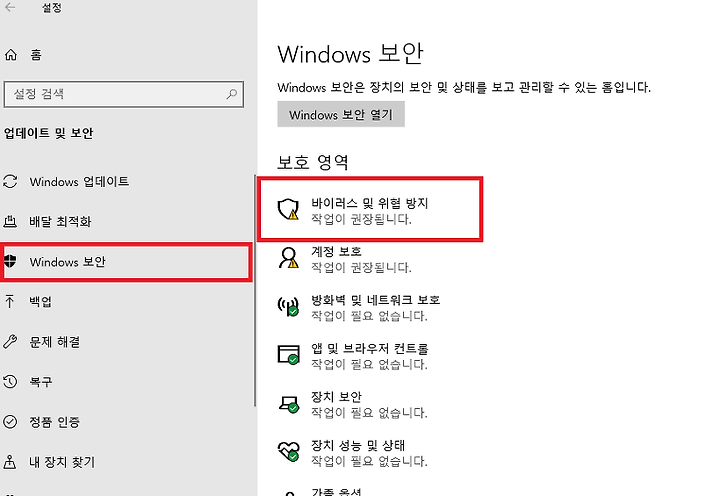Click the 문제 해결 wrench icon
The image size is (720, 496).
point(10,342)
